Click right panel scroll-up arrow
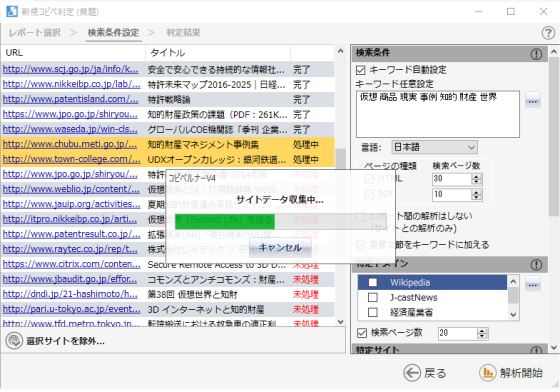560x392 pixels. 554,51
